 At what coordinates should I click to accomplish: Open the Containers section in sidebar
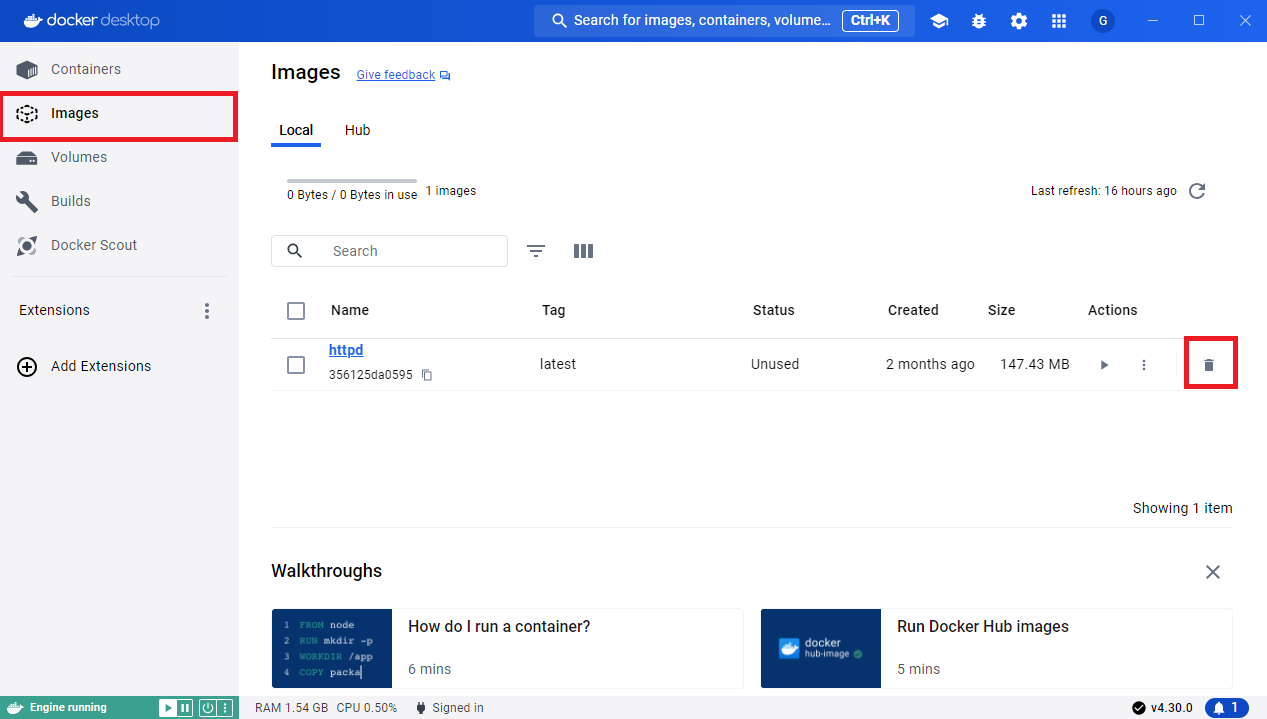pos(119,69)
